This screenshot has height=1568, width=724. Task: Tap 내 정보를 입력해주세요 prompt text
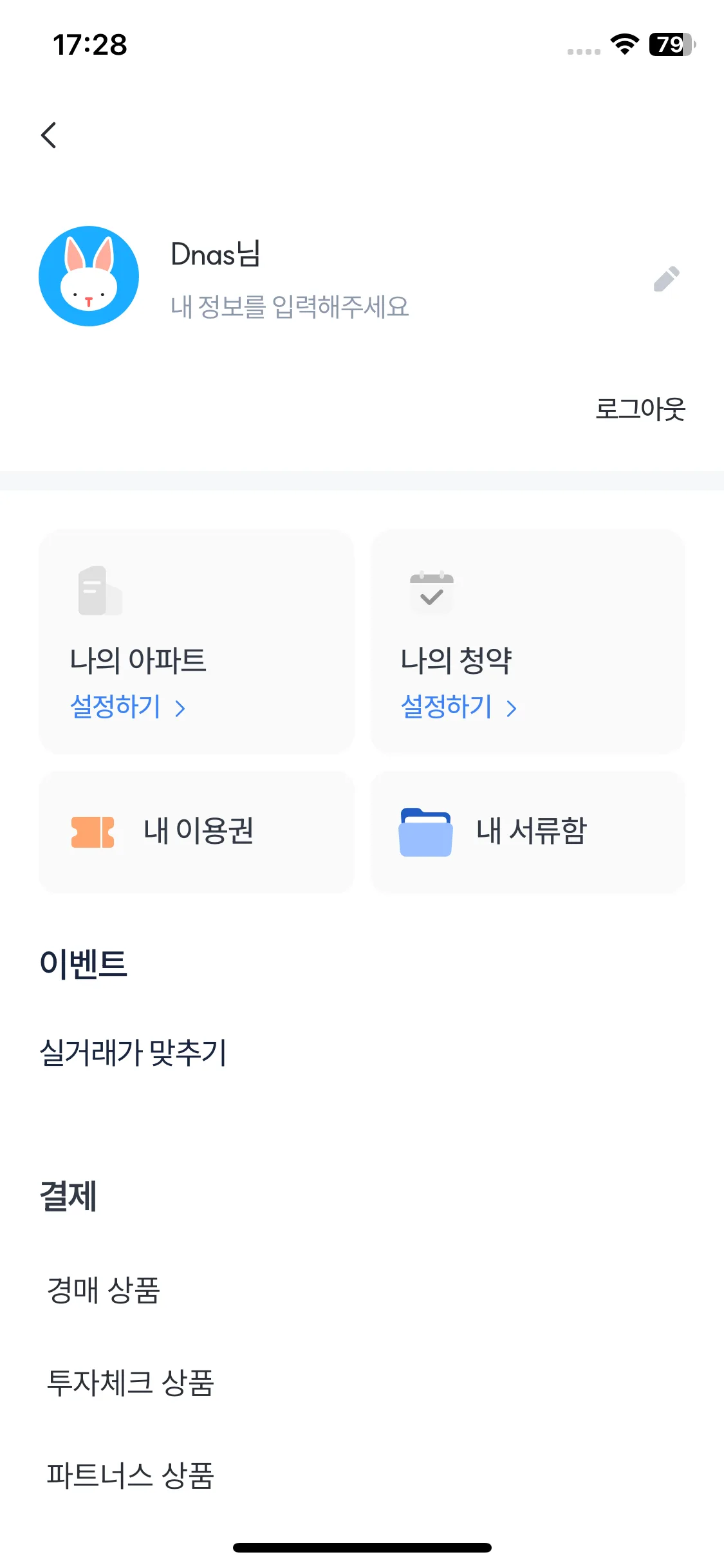tap(290, 306)
